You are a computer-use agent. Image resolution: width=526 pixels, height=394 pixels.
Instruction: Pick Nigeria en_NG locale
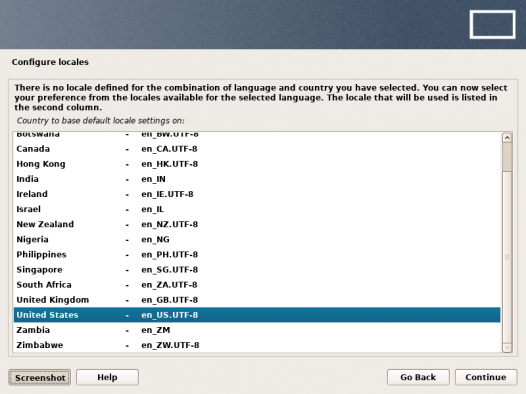pyautogui.click(x=257, y=239)
